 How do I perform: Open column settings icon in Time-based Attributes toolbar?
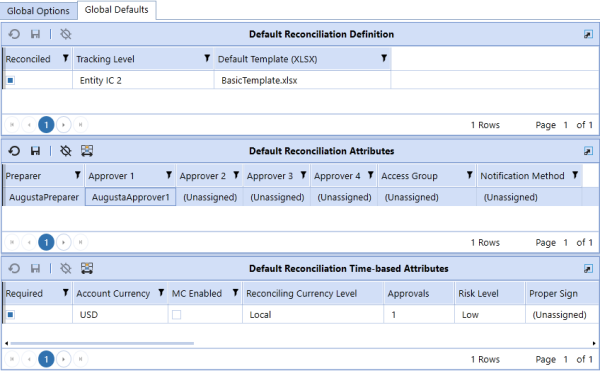(87, 268)
